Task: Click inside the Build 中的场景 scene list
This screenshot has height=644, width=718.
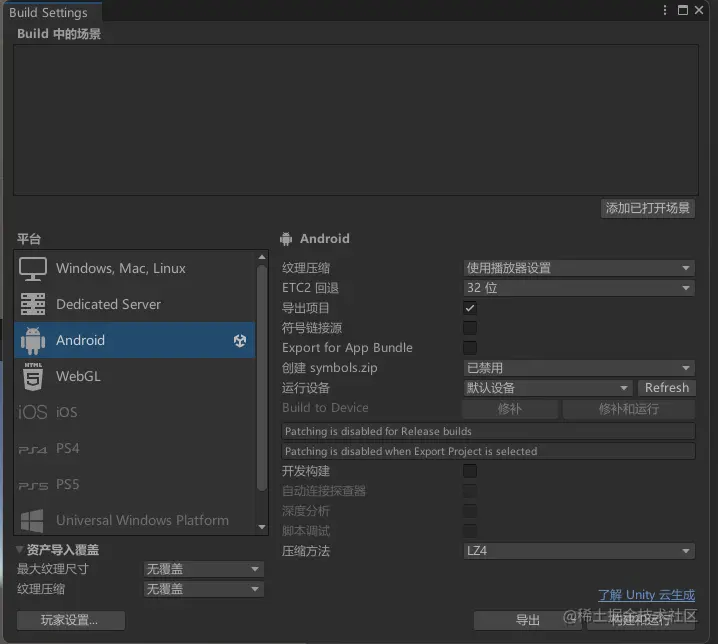Action: pos(356,120)
